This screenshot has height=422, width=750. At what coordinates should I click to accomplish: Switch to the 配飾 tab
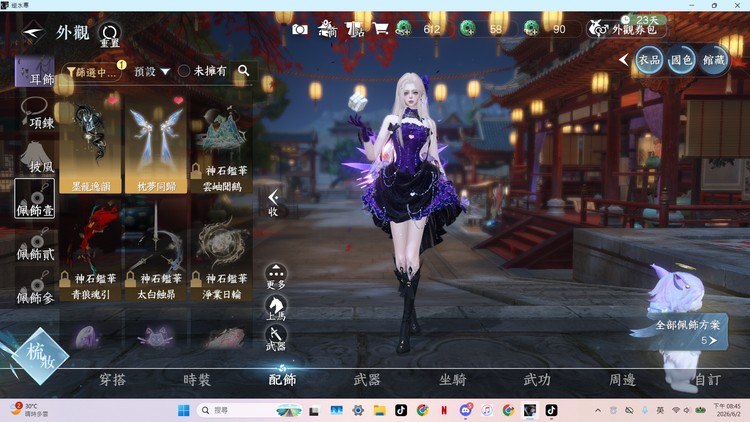tap(282, 379)
